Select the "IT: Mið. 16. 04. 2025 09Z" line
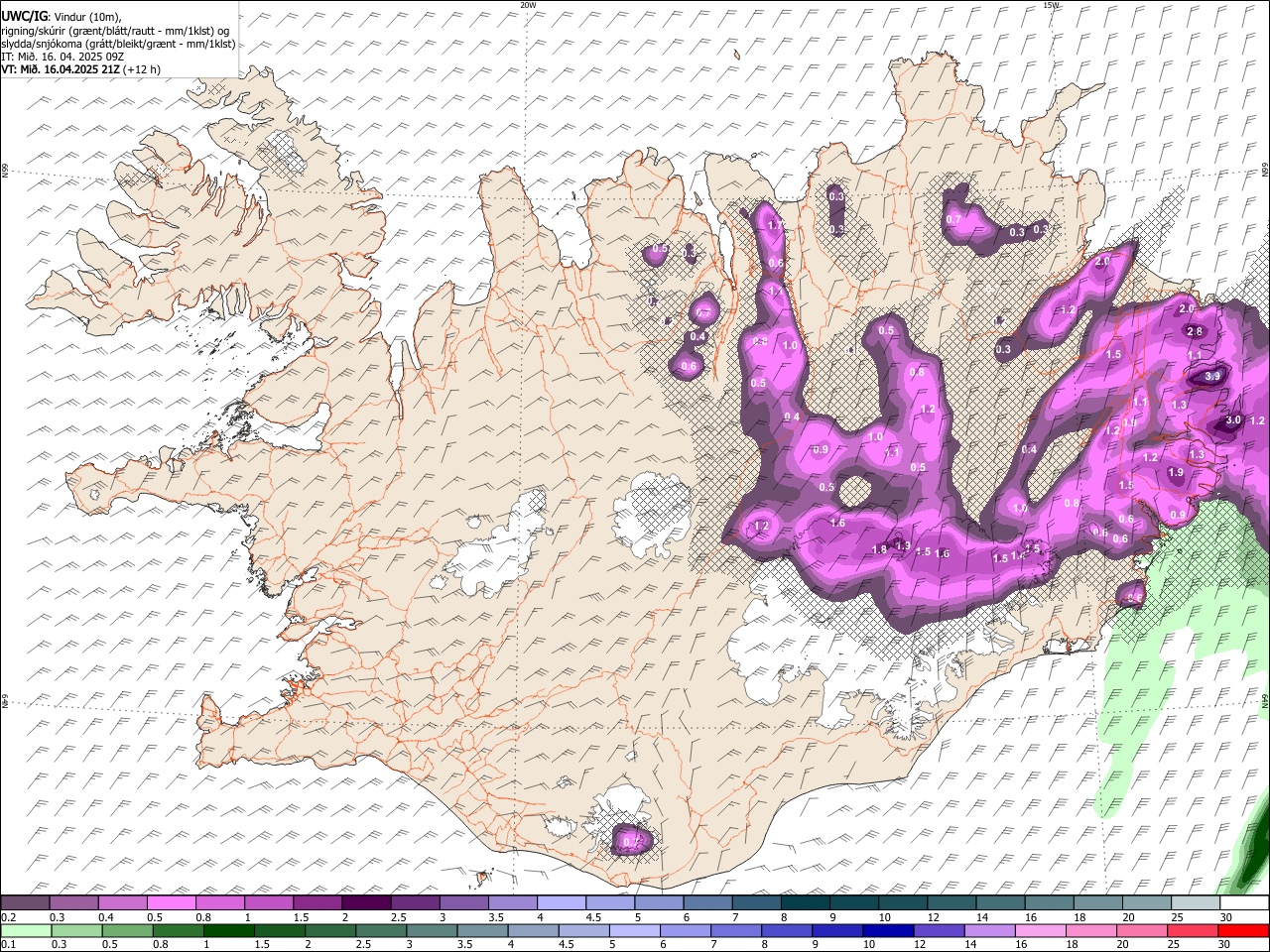This screenshot has height=952, width=1270. [63, 57]
